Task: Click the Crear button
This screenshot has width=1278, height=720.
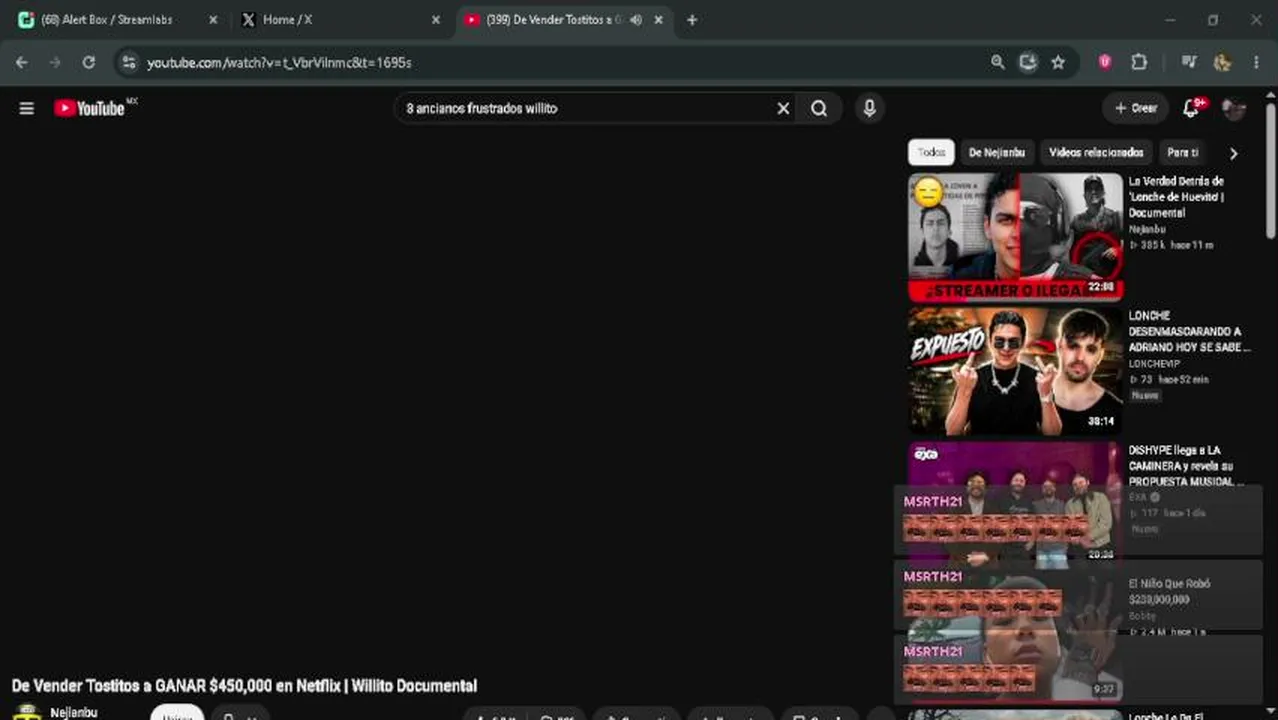Action: click(1136, 108)
